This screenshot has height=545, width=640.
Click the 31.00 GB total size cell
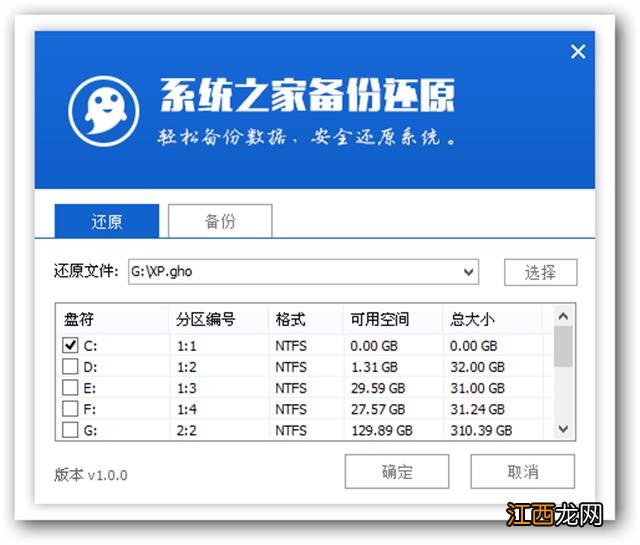(x=478, y=388)
